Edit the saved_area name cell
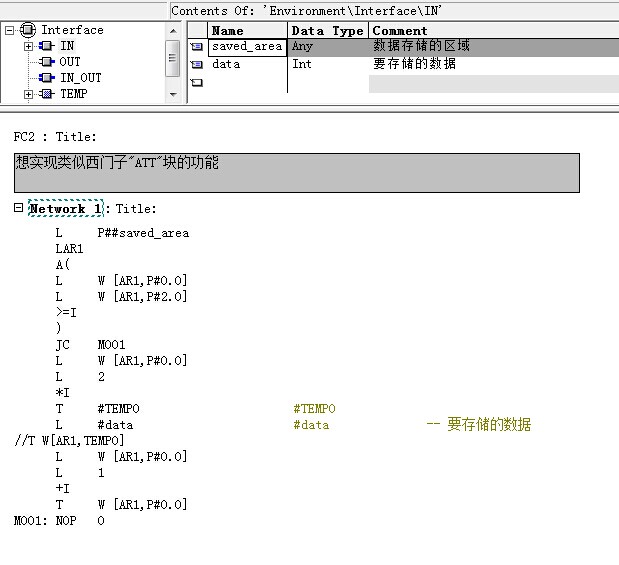The height and width of the screenshot is (565, 619). tap(248, 47)
